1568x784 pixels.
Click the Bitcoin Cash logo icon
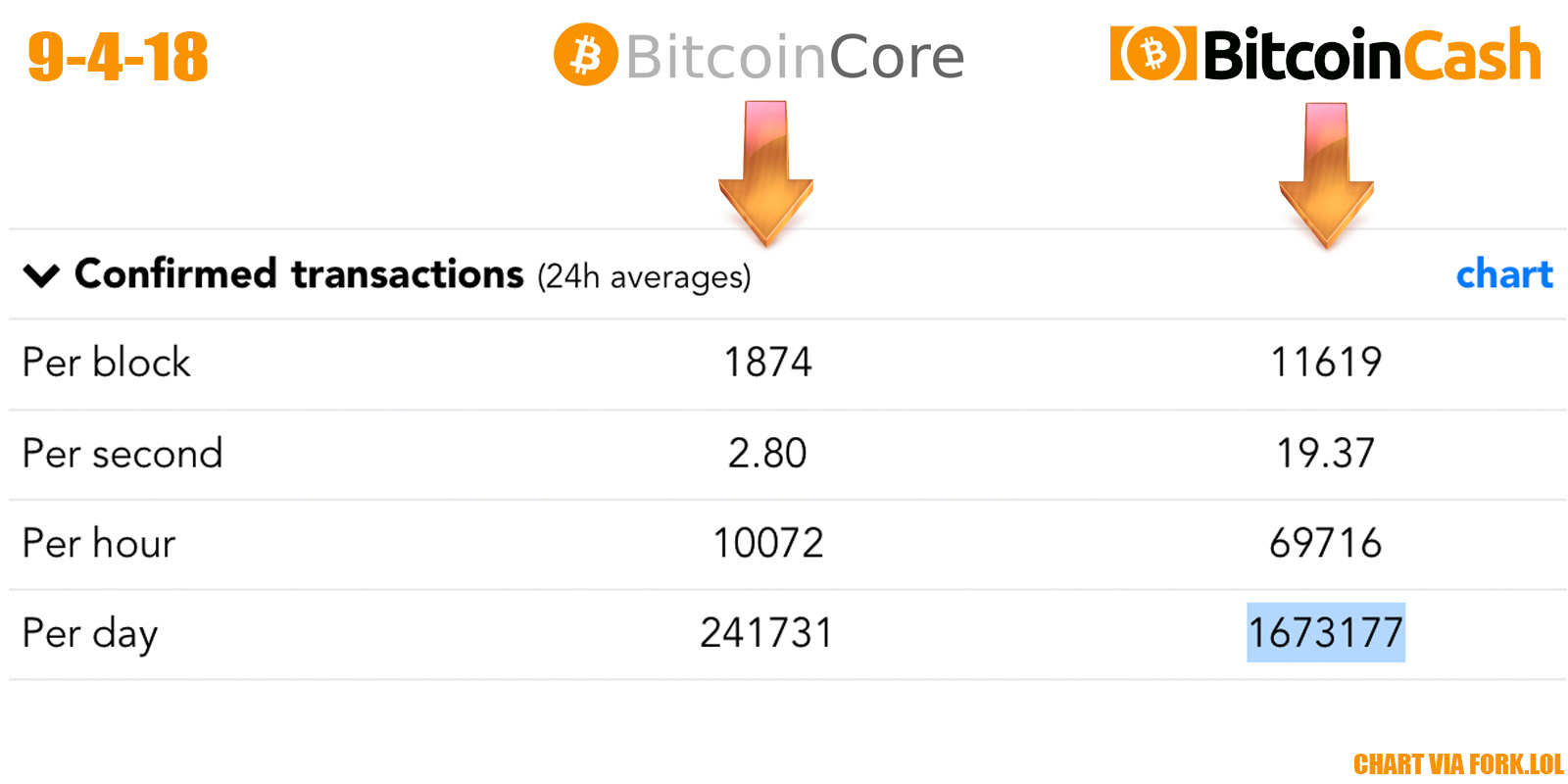click(x=1152, y=53)
